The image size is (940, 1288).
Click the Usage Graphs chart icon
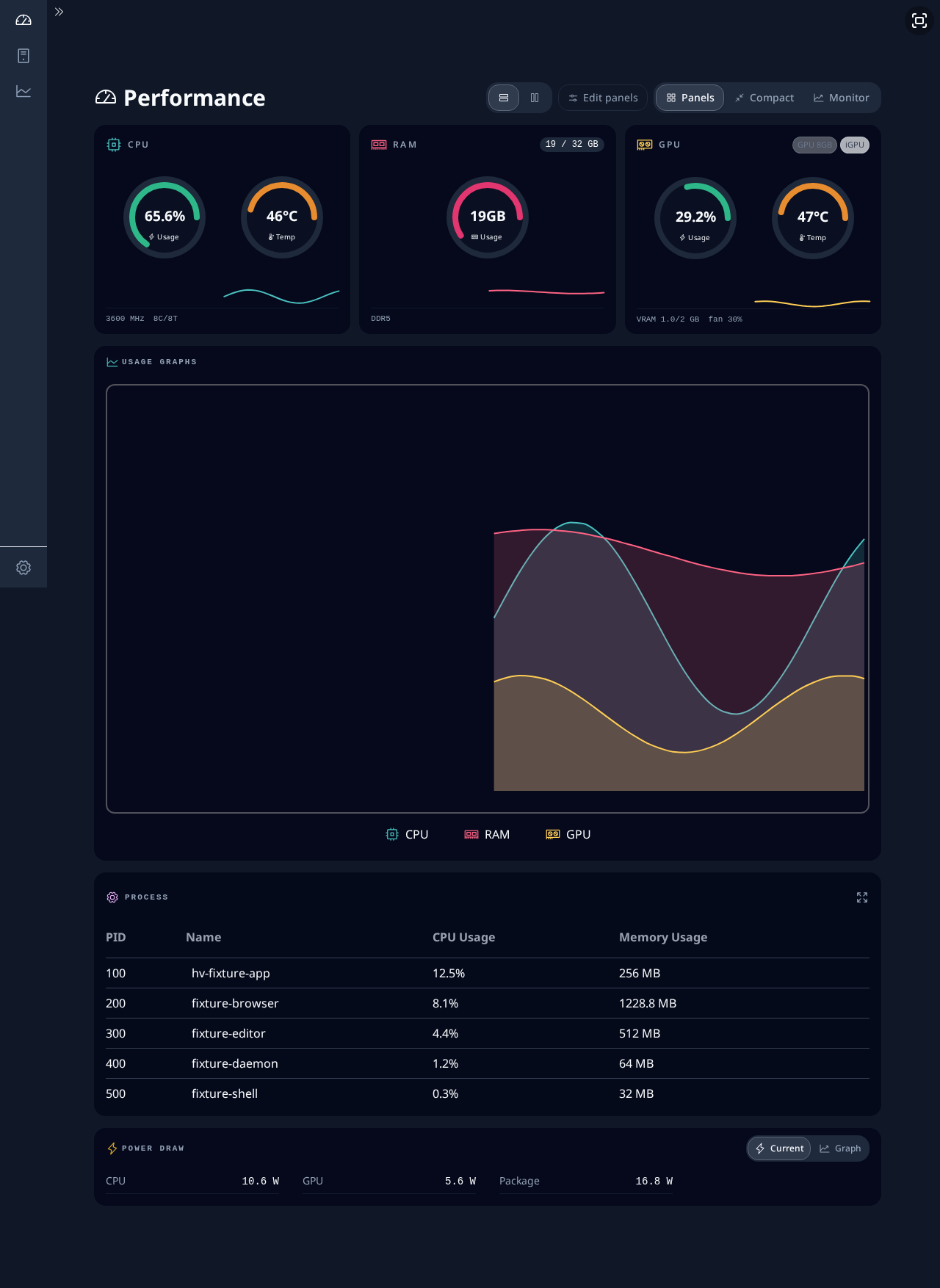[112, 362]
